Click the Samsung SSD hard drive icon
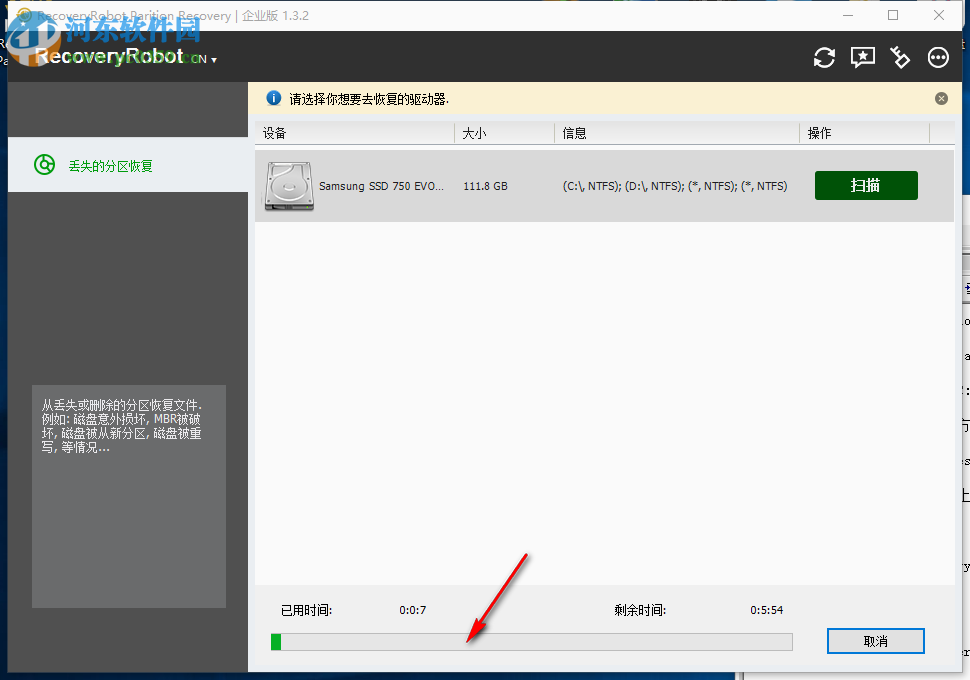Image resolution: width=970 pixels, height=680 pixels. (x=288, y=186)
